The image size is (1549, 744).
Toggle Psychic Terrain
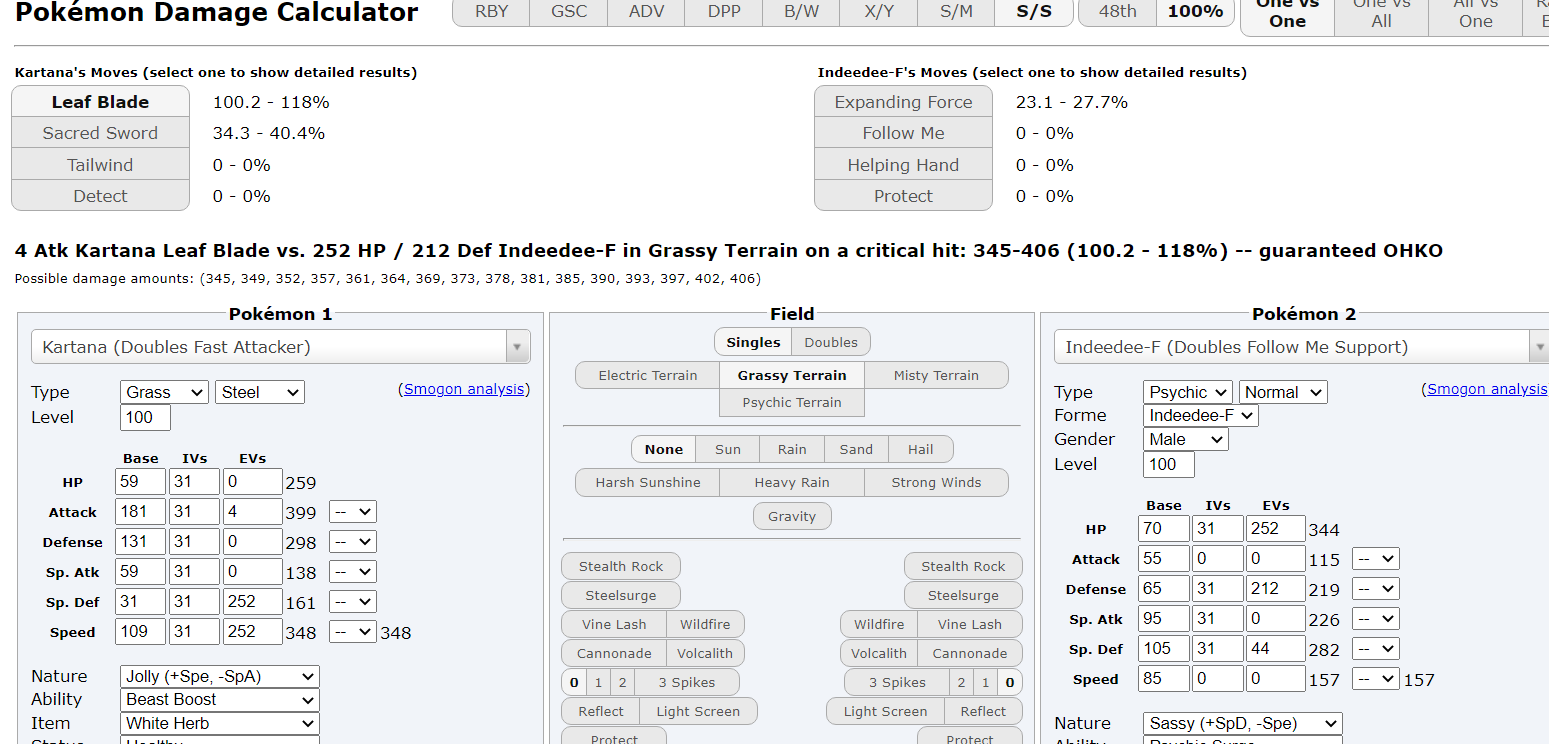pos(792,402)
